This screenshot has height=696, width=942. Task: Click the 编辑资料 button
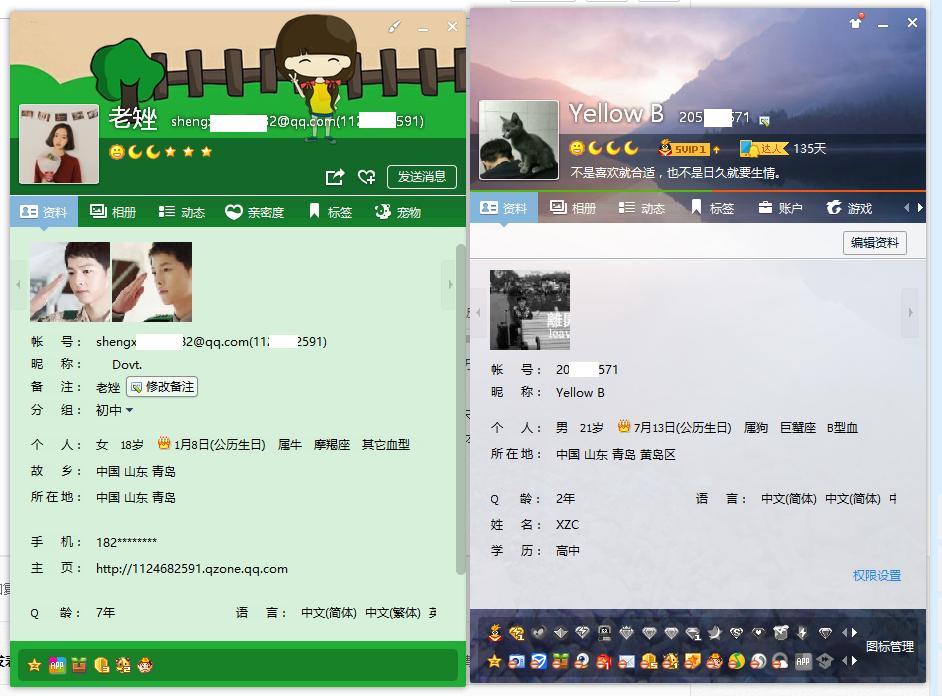[x=875, y=244]
